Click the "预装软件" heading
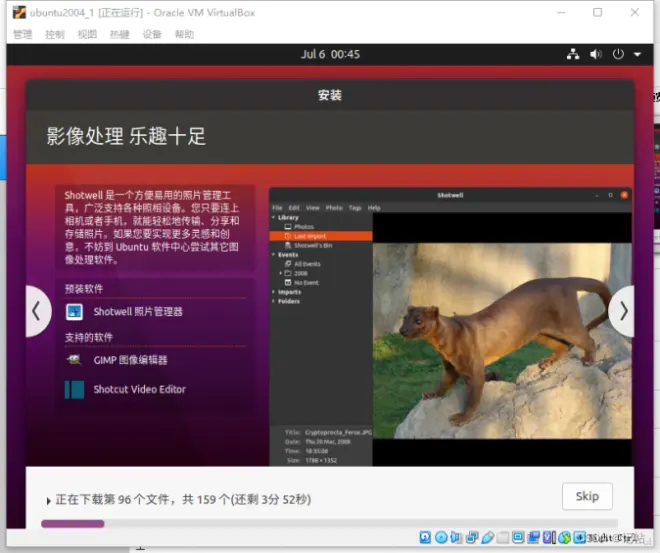This screenshot has height=553, width=660. (x=84, y=289)
